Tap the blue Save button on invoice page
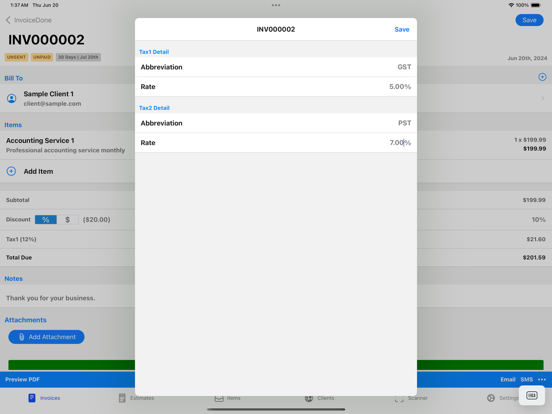 tap(529, 20)
